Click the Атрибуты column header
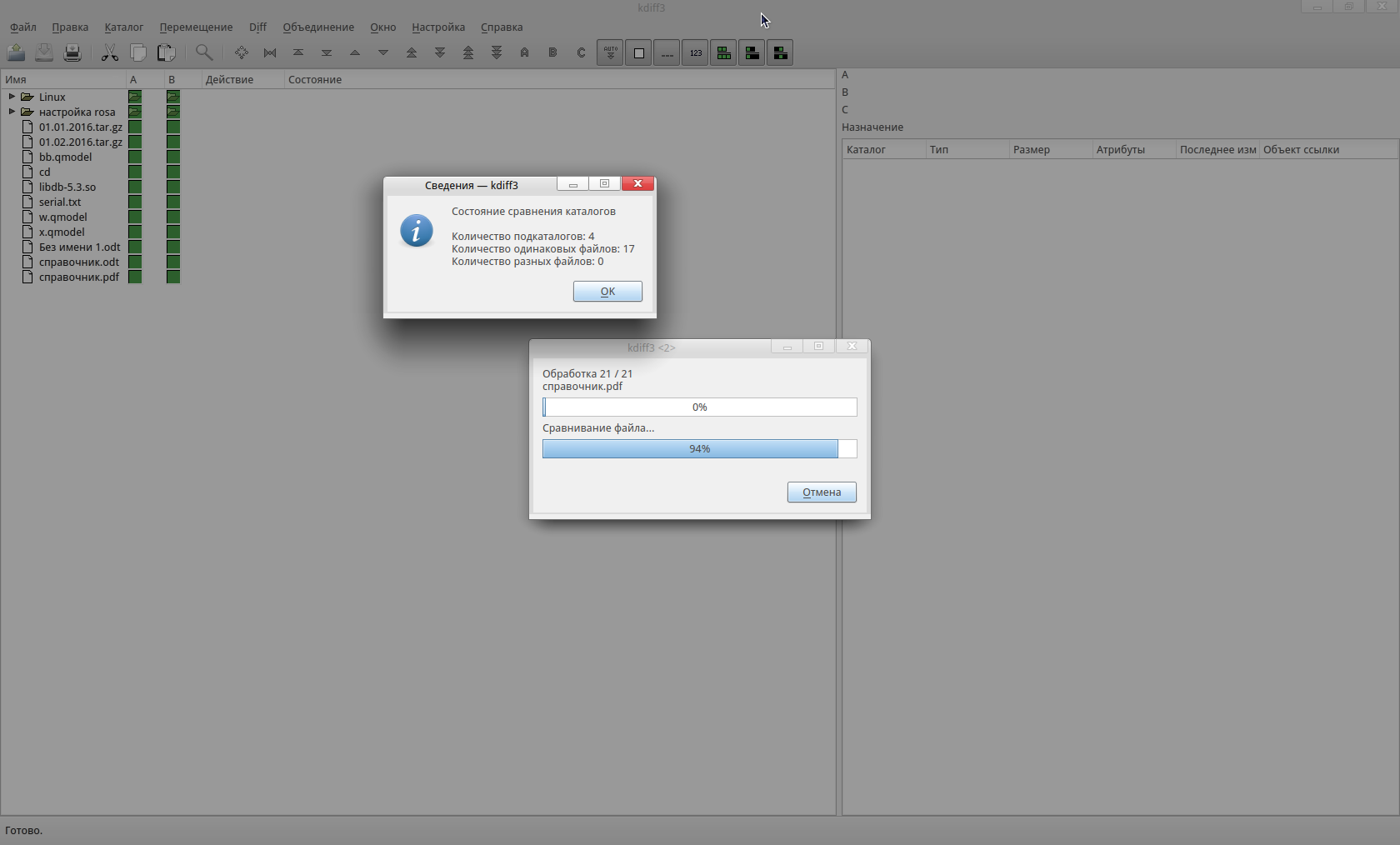Screen dimensions: 1400x845 click(x=1134, y=150)
